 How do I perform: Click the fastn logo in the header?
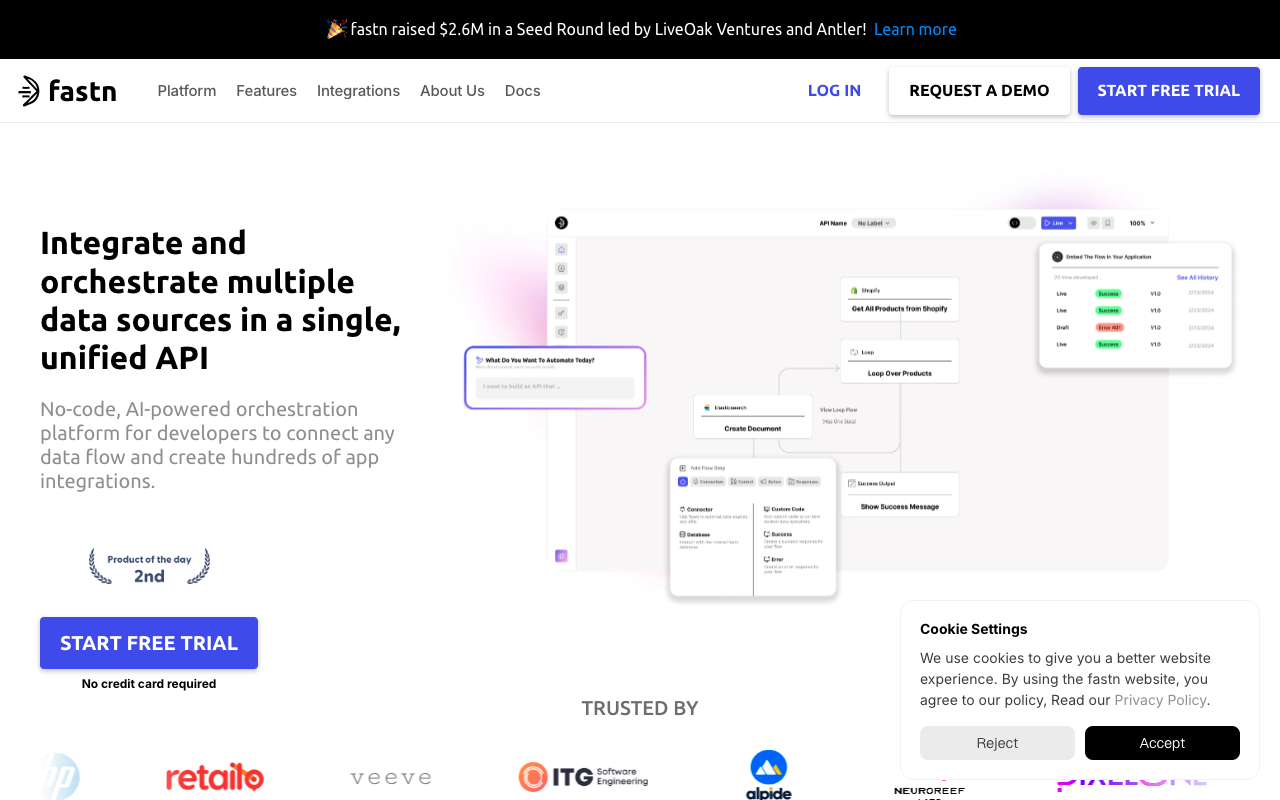(67, 91)
